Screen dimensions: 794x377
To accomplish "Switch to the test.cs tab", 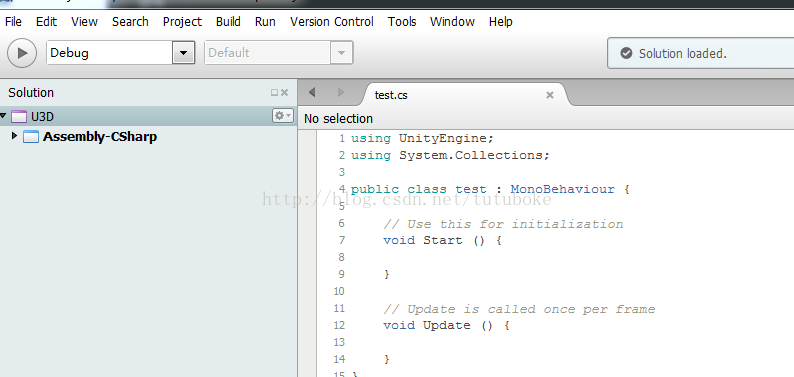I will (x=391, y=95).
